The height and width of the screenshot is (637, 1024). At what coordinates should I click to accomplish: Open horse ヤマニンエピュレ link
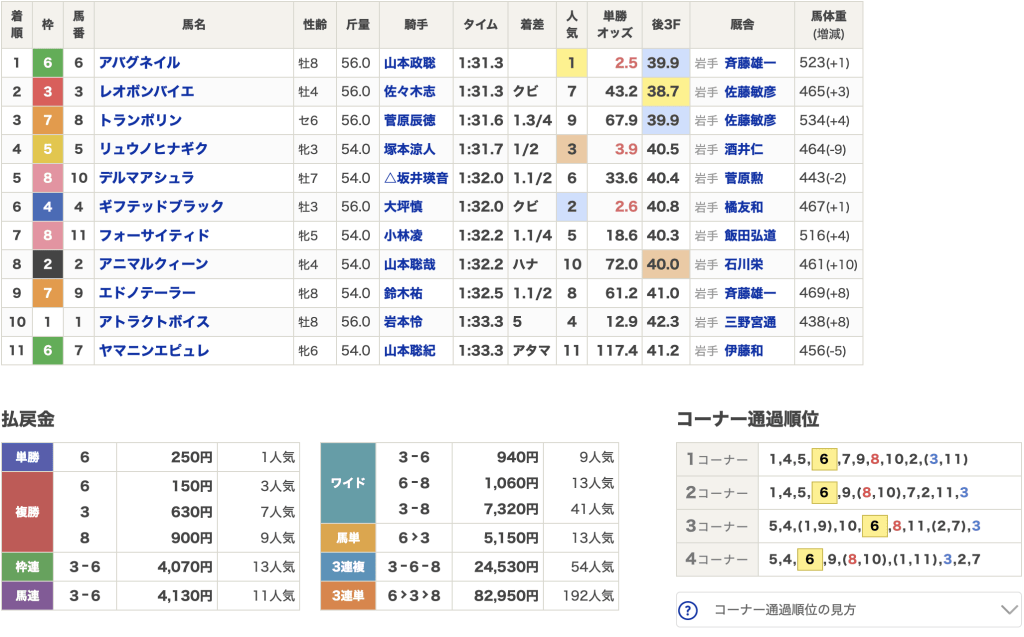tap(154, 350)
